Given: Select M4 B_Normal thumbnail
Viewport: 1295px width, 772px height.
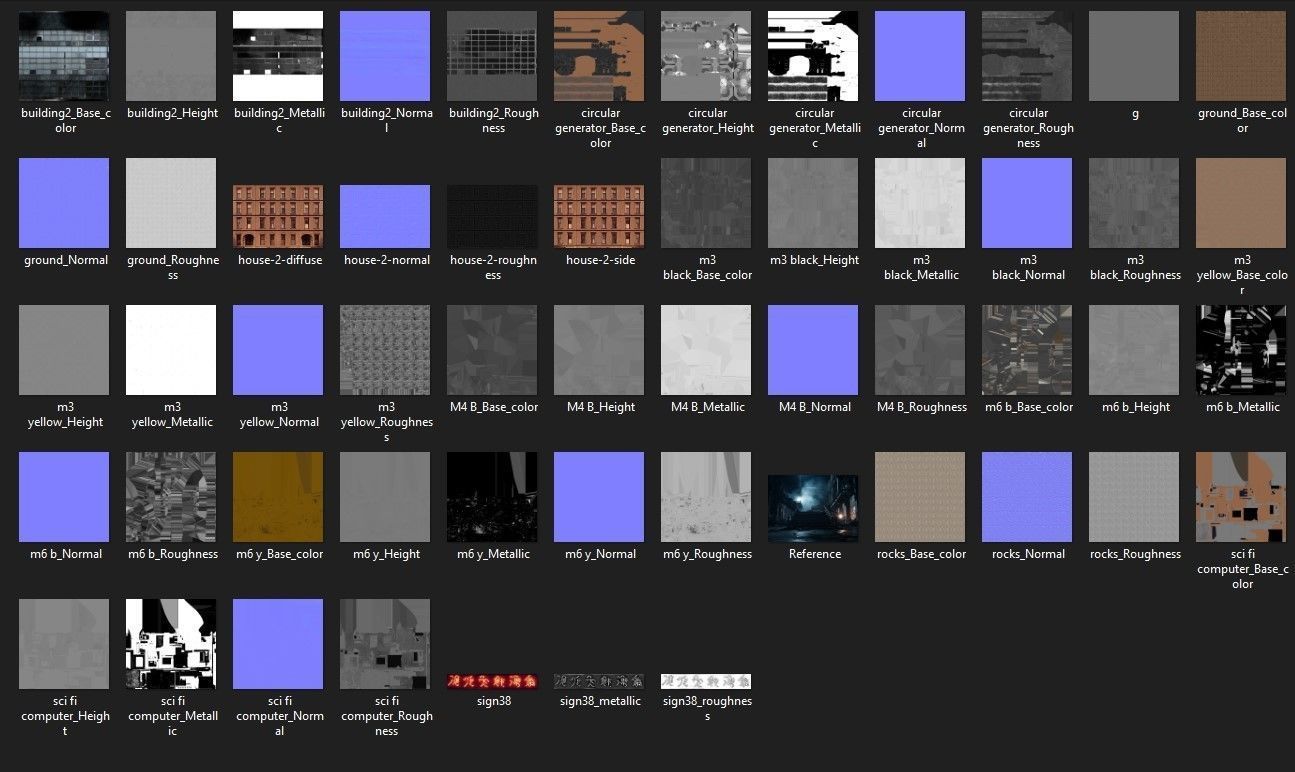Looking at the screenshot, I should tap(813, 350).
